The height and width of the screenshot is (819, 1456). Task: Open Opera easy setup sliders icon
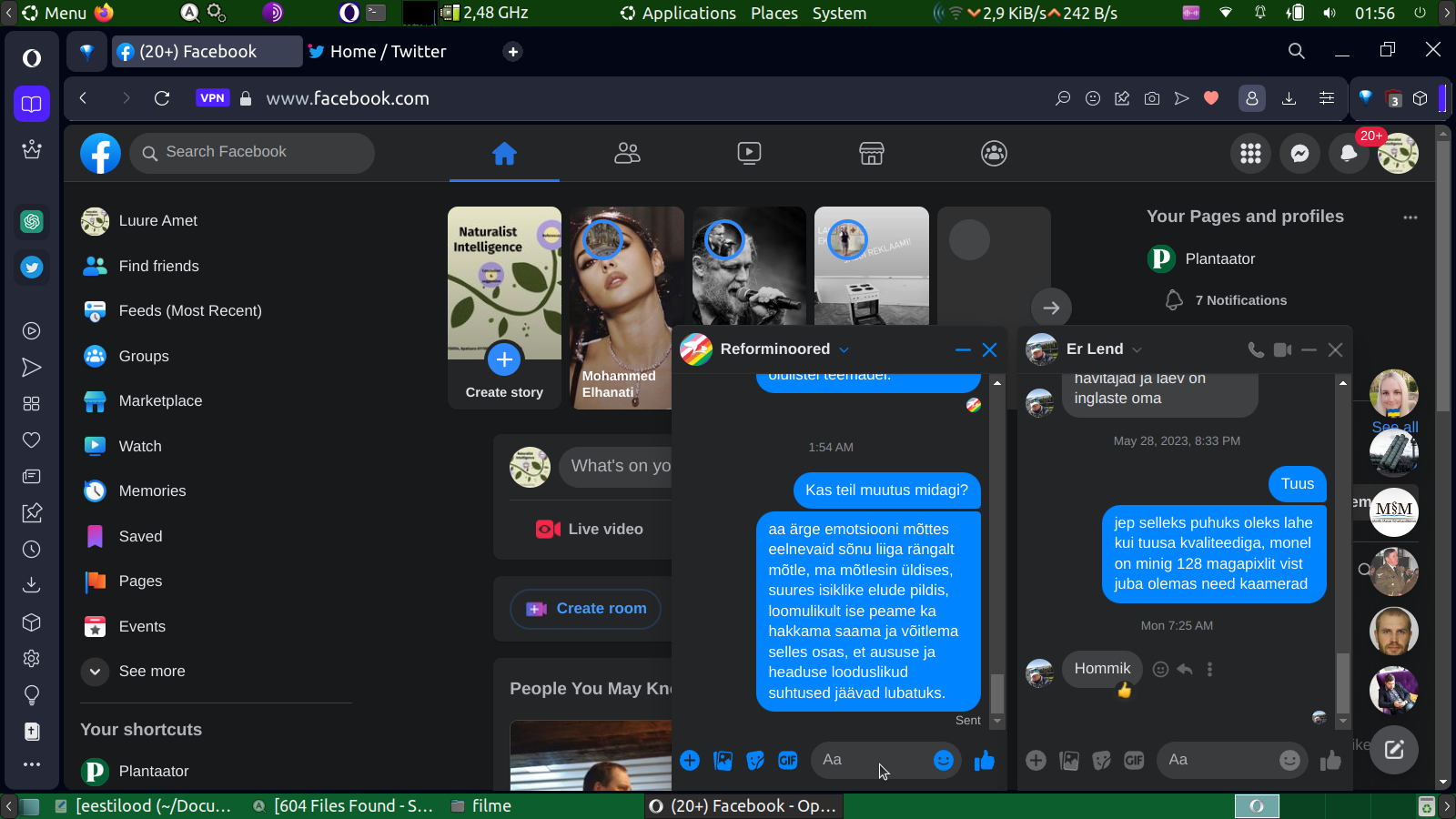click(1327, 98)
